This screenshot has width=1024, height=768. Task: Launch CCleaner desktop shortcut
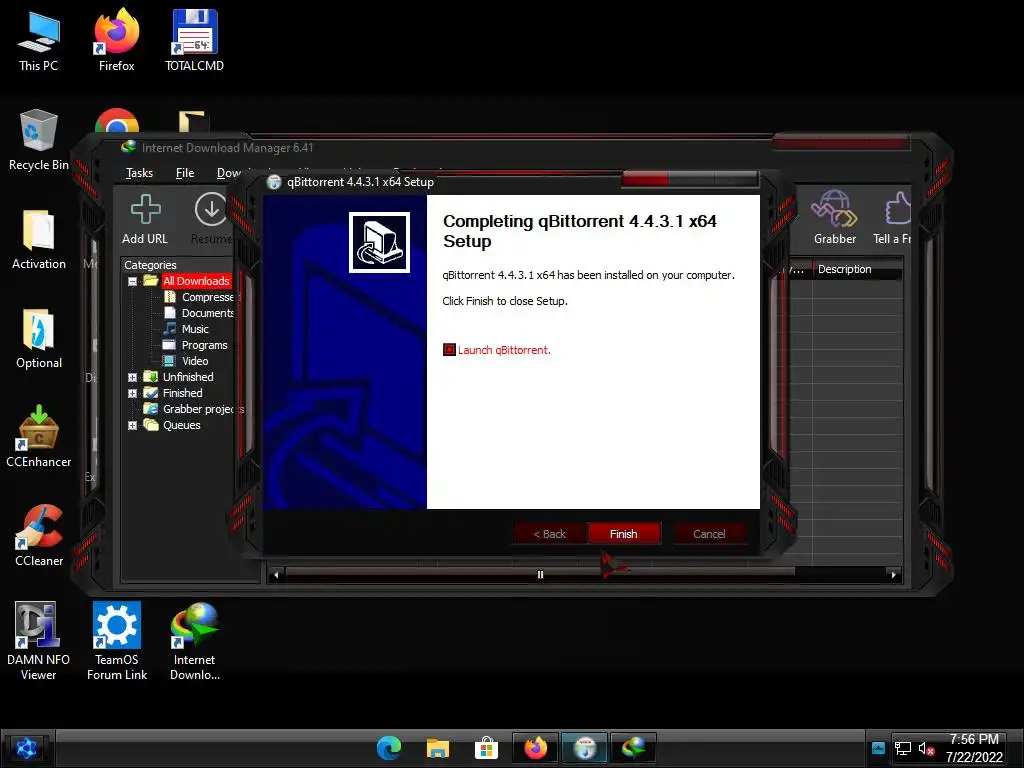(x=39, y=536)
